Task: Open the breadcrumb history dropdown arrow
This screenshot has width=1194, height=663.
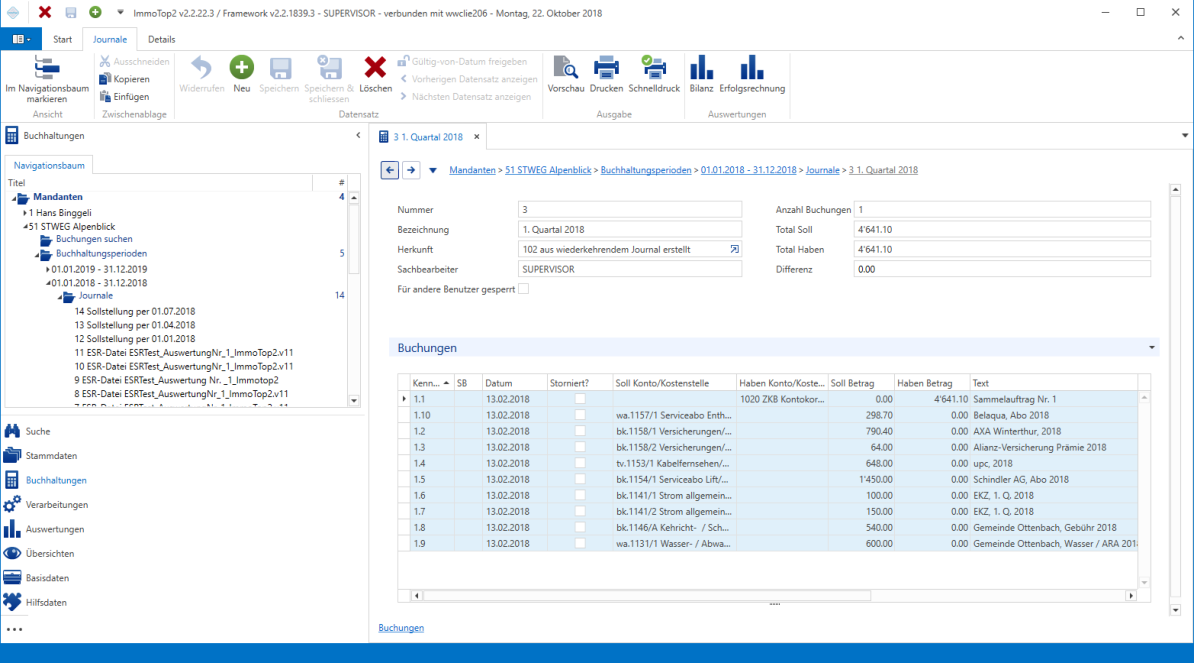Action: [x=433, y=171]
